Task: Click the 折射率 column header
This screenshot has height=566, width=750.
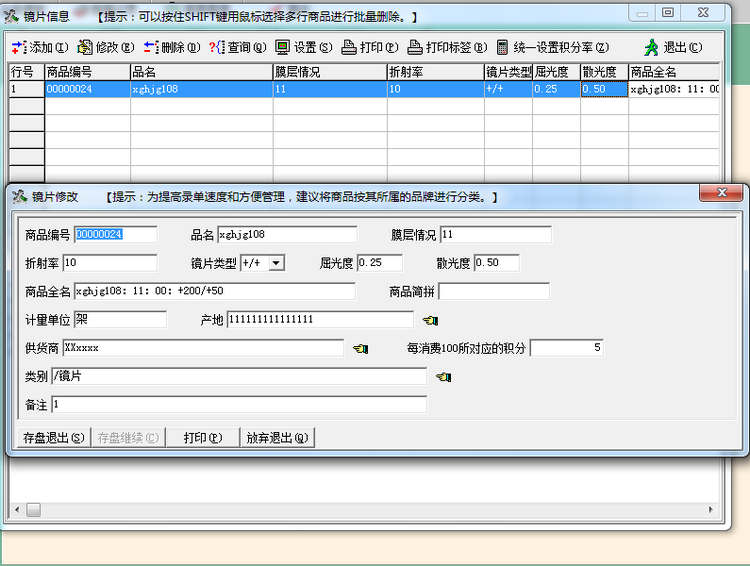Action: (436, 72)
